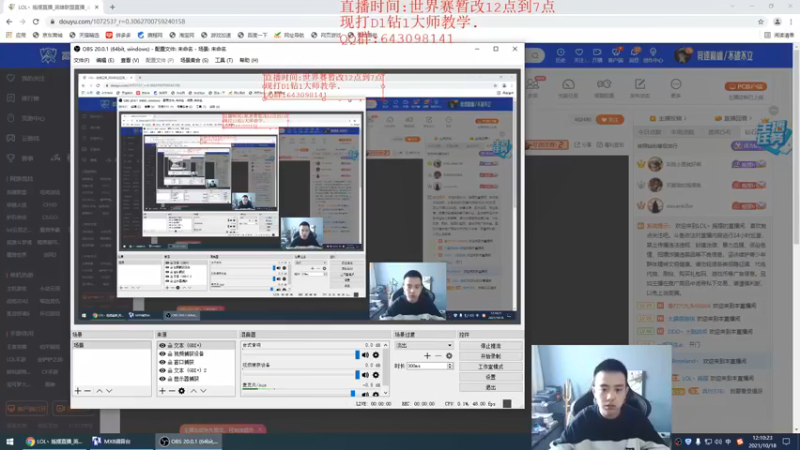Click 工作室模式 studio mode button

click(x=490, y=367)
